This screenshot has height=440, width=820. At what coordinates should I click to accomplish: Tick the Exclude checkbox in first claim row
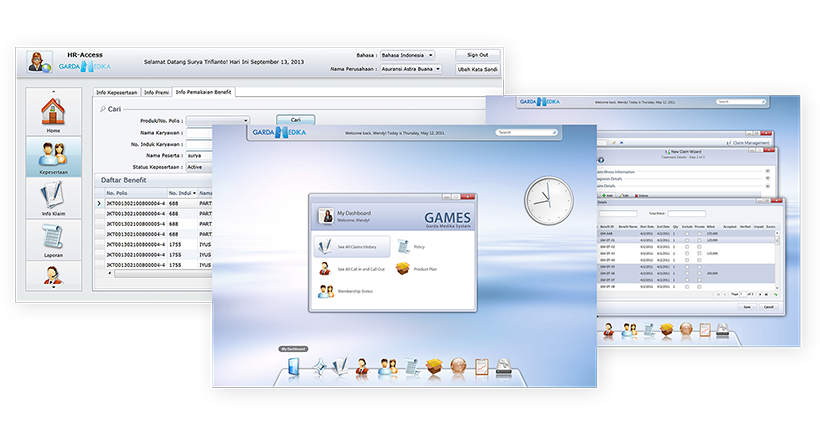click(x=687, y=233)
